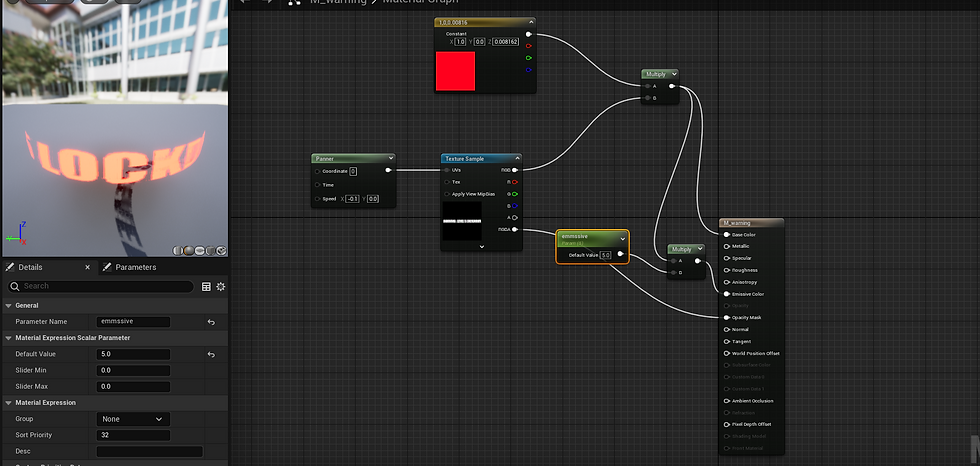
Task: Reset Parameter Name to its default value
Action: pyautogui.click(x=211, y=322)
